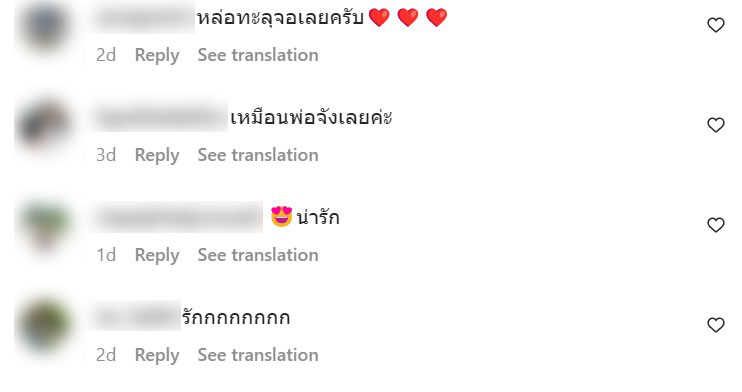Like the รักกกกกกกก comment with heart icon
Viewport: 742px width, 392px height.
[x=716, y=325]
